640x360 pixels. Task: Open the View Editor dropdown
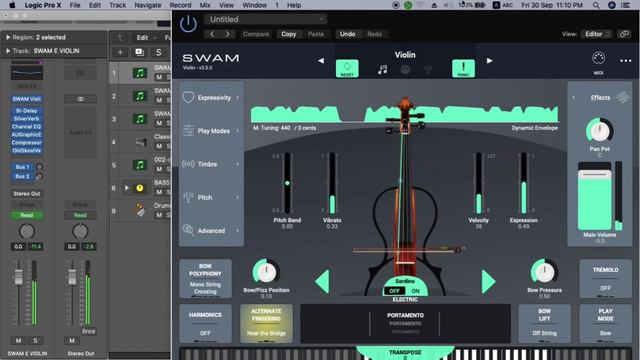pyautogui.click(x=596, y=34)
